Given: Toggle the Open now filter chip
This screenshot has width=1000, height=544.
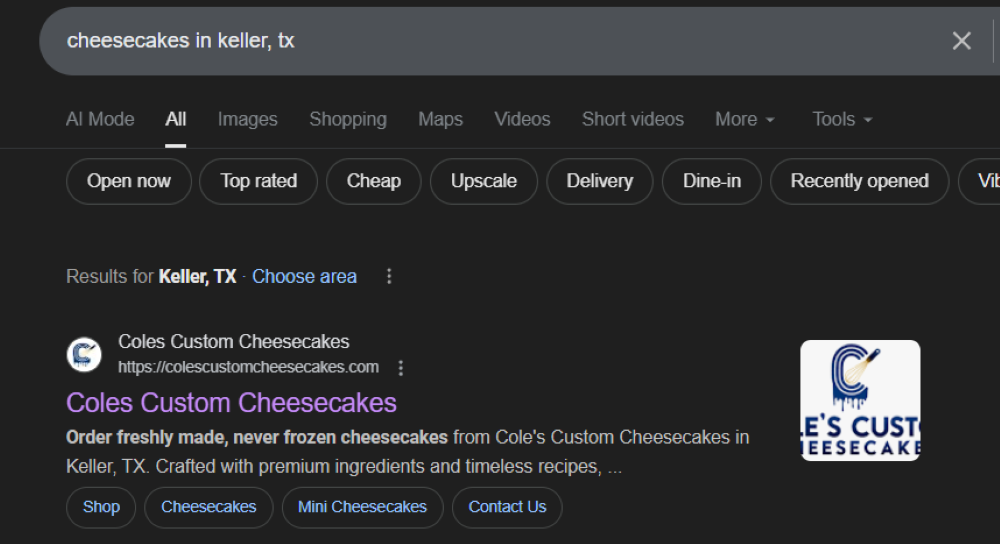Looking at the screenshot, I should click(129, 181).
